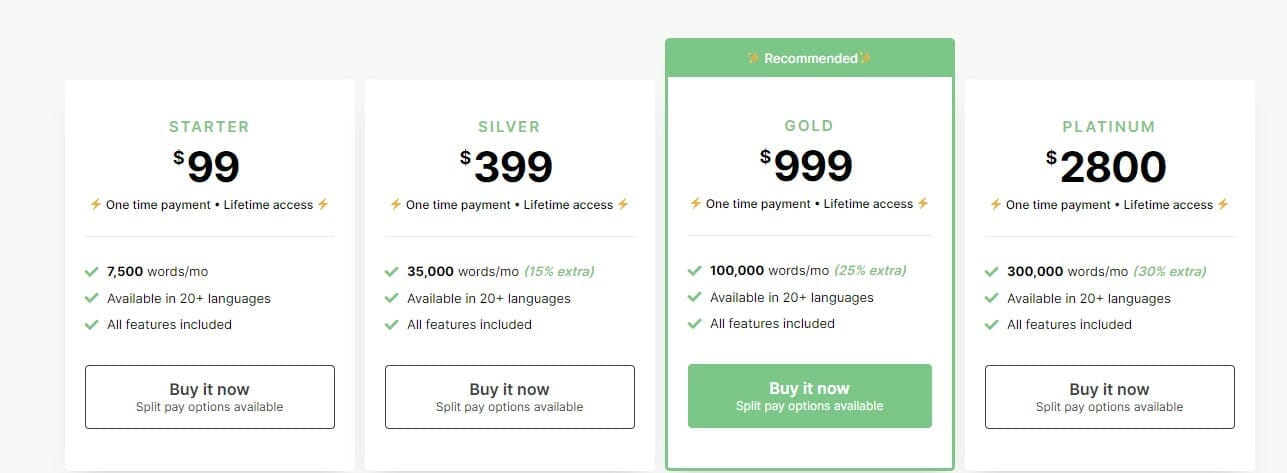
Task: Click the (30% extra) label in Platinum
Action: (1169, 271)
